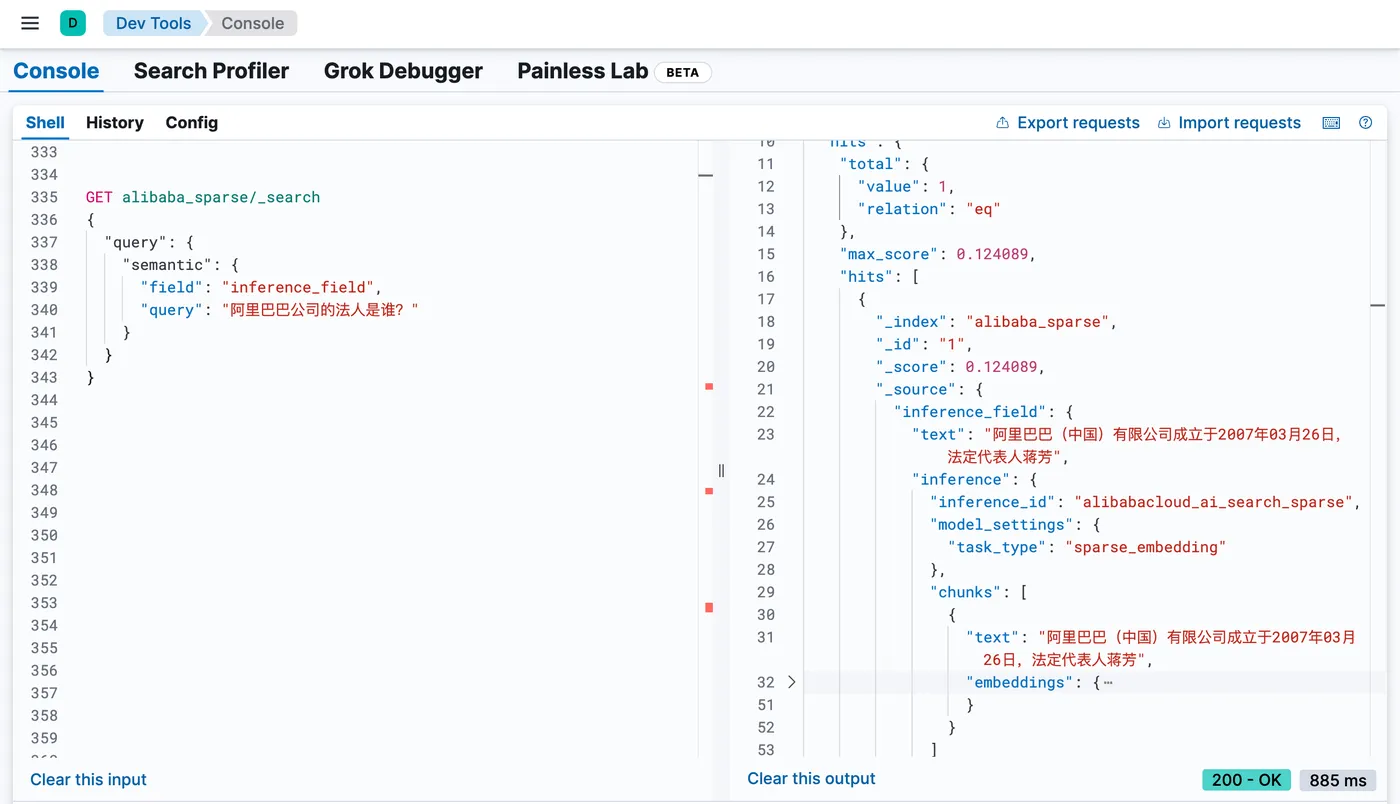Click line number 335 in input gutter
Screen dimensions: 1400x804
44,197
